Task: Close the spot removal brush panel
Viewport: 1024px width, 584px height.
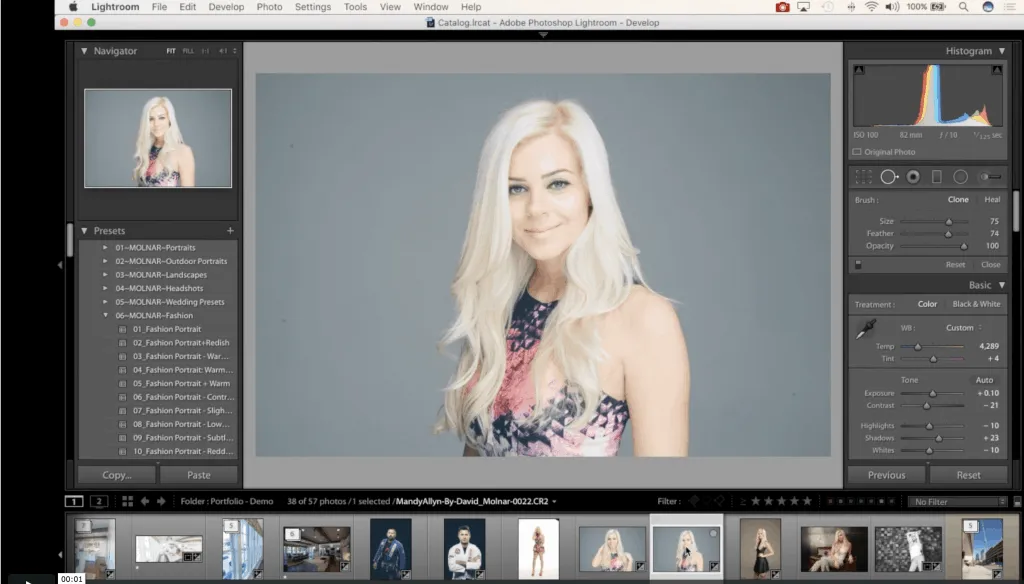Action: (x=991, y=265)
